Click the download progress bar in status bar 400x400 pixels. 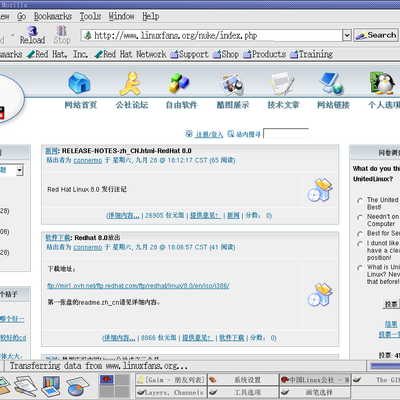click(x=384, y=366)
